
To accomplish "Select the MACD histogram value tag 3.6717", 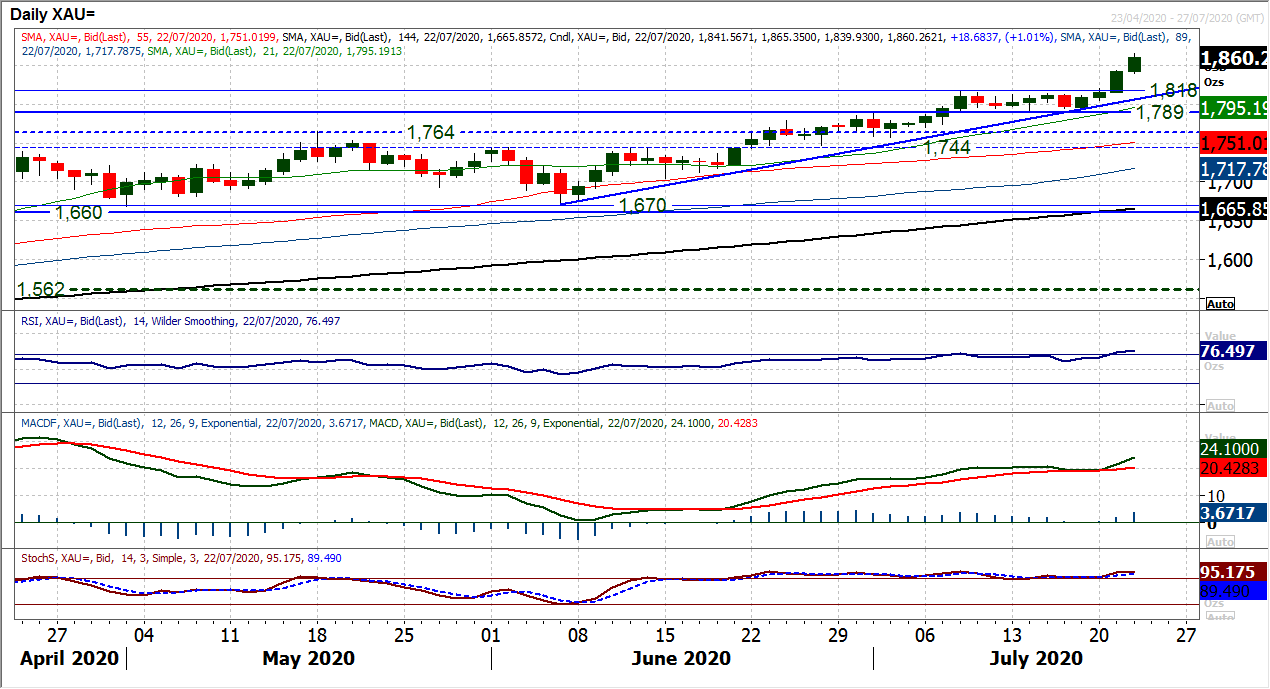I will [1233, 512].
